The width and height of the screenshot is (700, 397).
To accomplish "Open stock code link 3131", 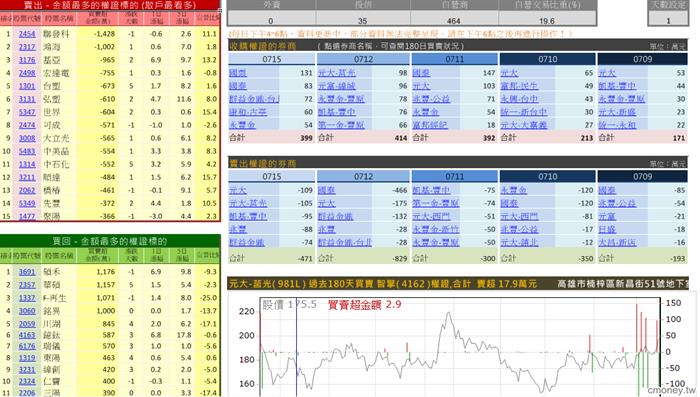I will click(x=27, y=99).
